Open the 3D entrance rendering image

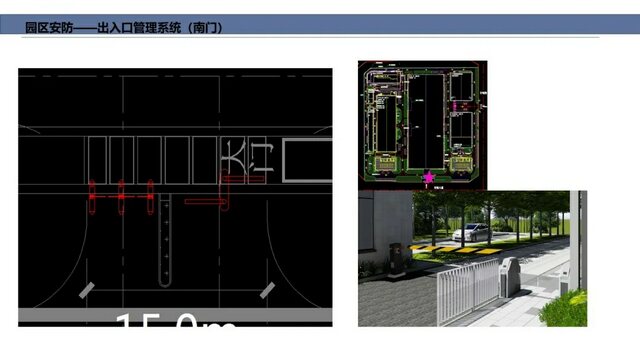[473, 258]
